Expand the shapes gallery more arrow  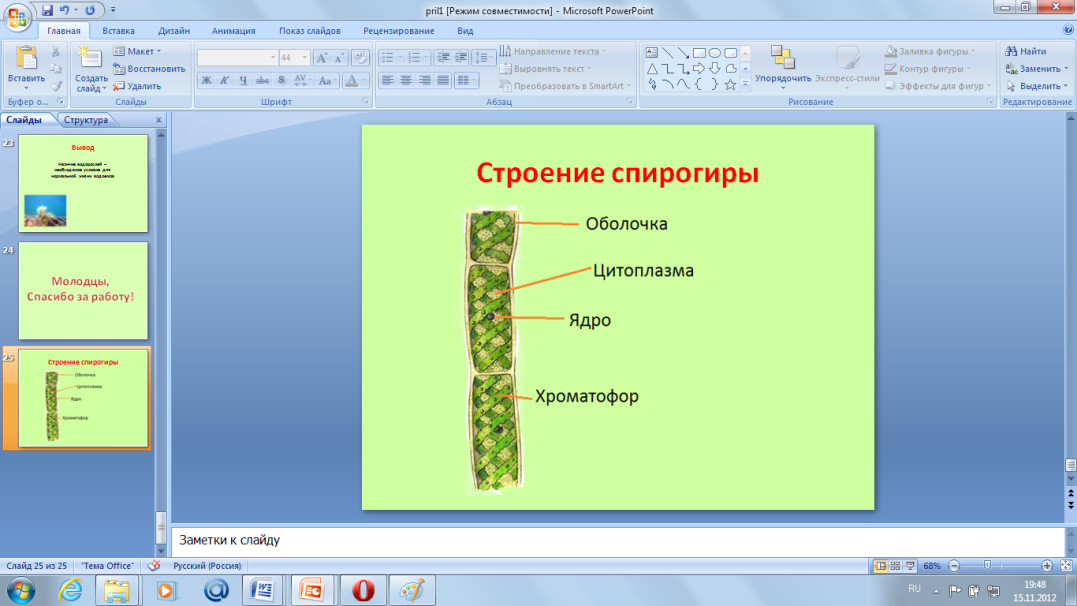pyautogui.click(x=745, y=86)
